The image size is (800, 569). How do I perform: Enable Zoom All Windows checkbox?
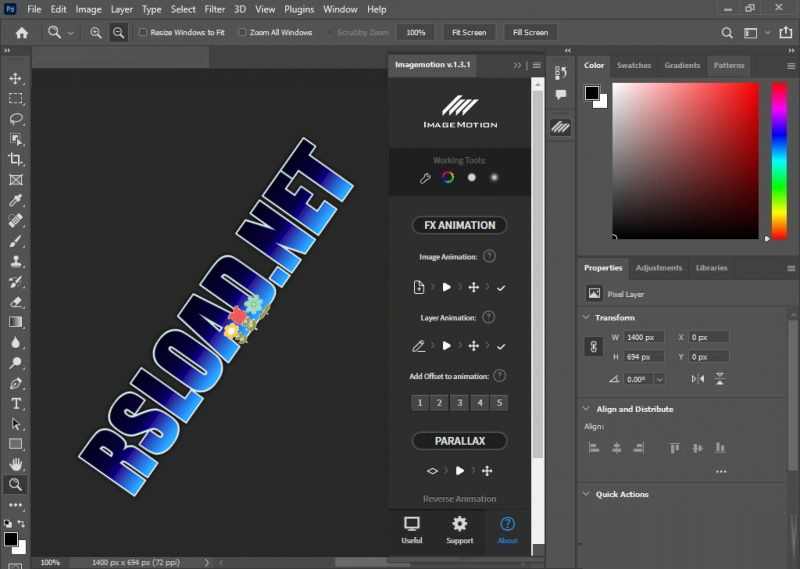point(242,32)
